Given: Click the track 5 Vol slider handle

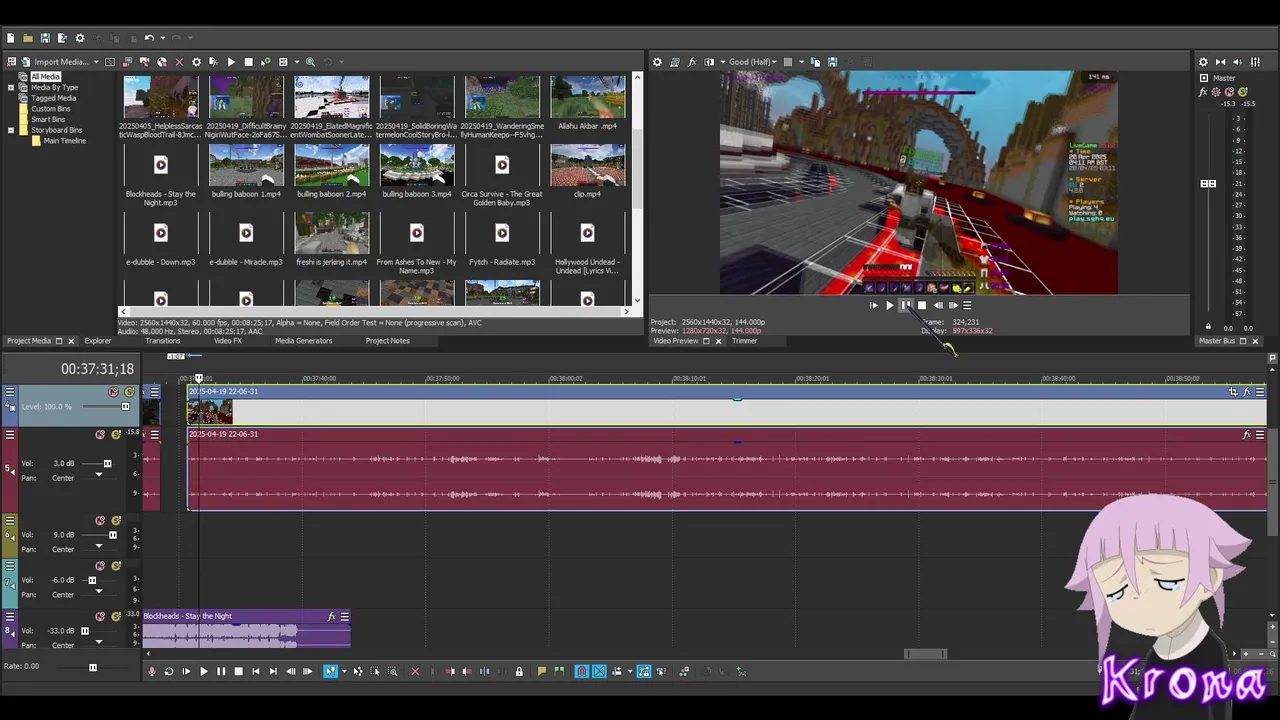Looking at the screenshot, I should [x=107, y=464].
